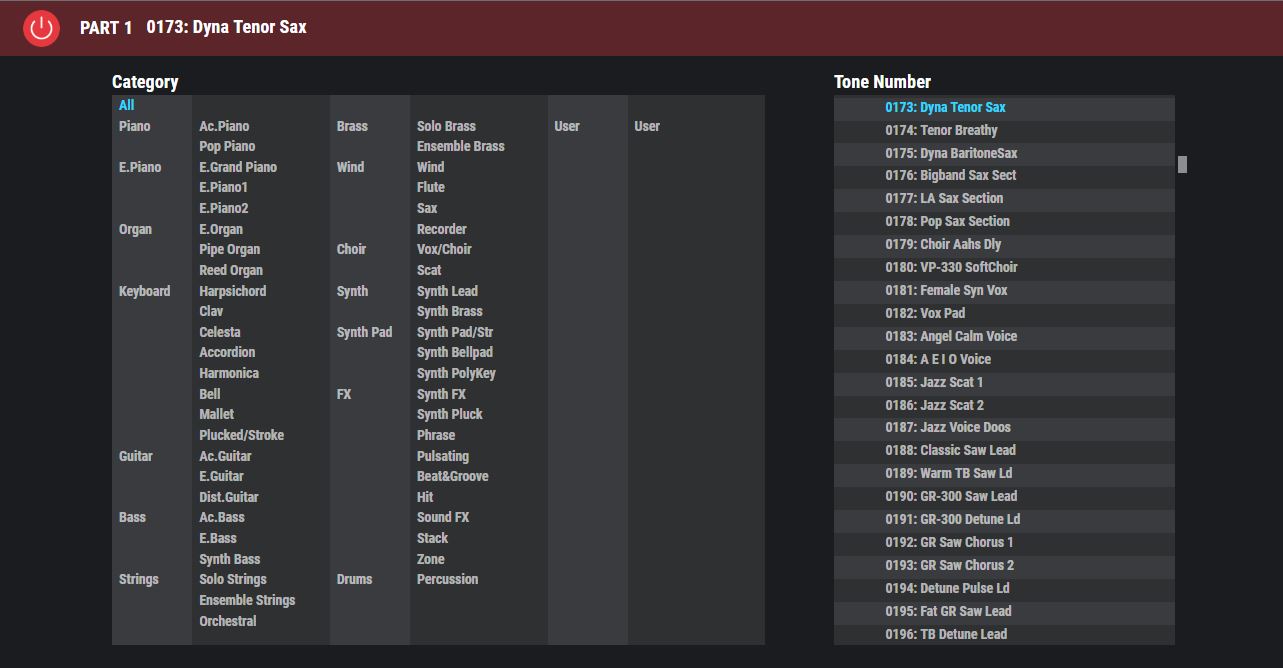Select the Percussion subcategory

(x=447, y=579)
